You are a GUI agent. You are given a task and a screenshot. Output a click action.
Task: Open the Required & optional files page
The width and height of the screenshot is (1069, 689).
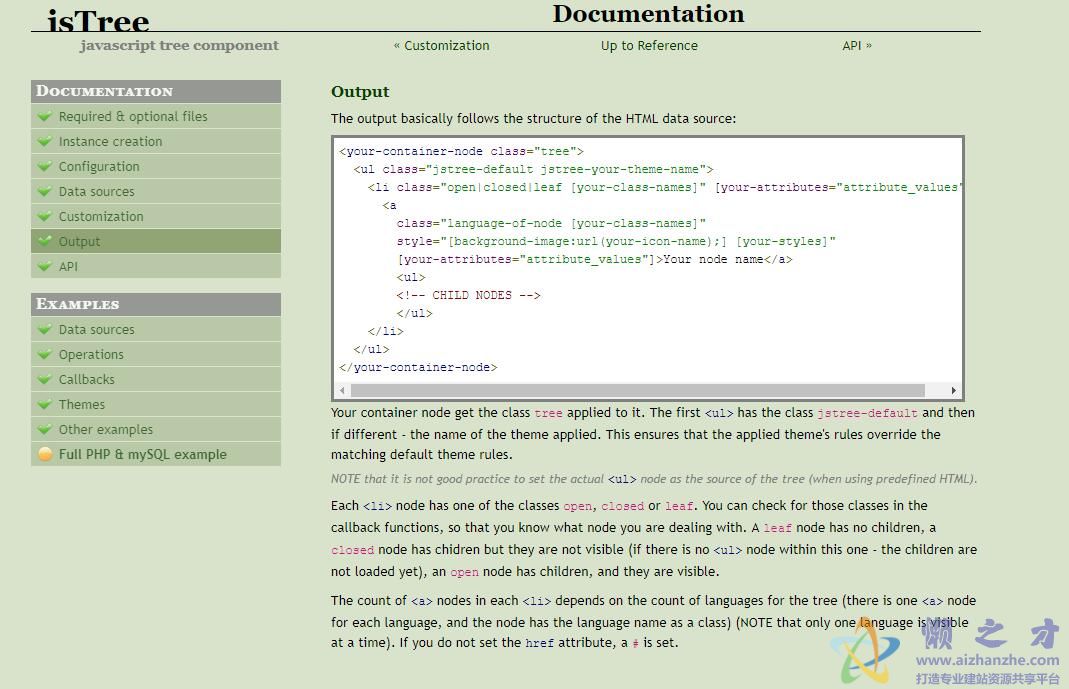coord(133,116)
